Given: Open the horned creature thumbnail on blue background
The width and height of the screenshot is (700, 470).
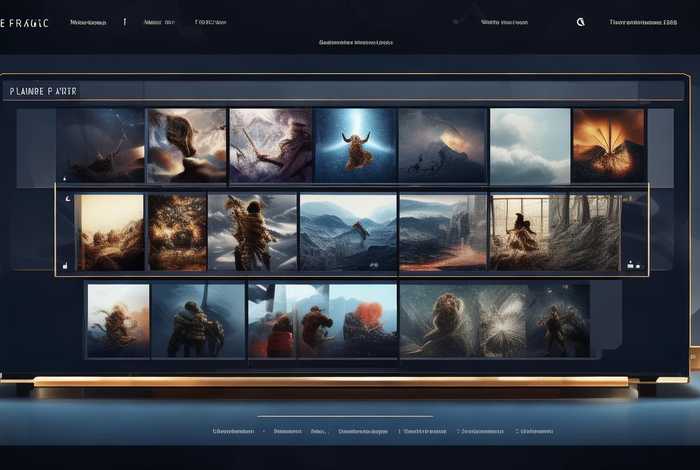Looking at the screenshot, I should (355, 145).
